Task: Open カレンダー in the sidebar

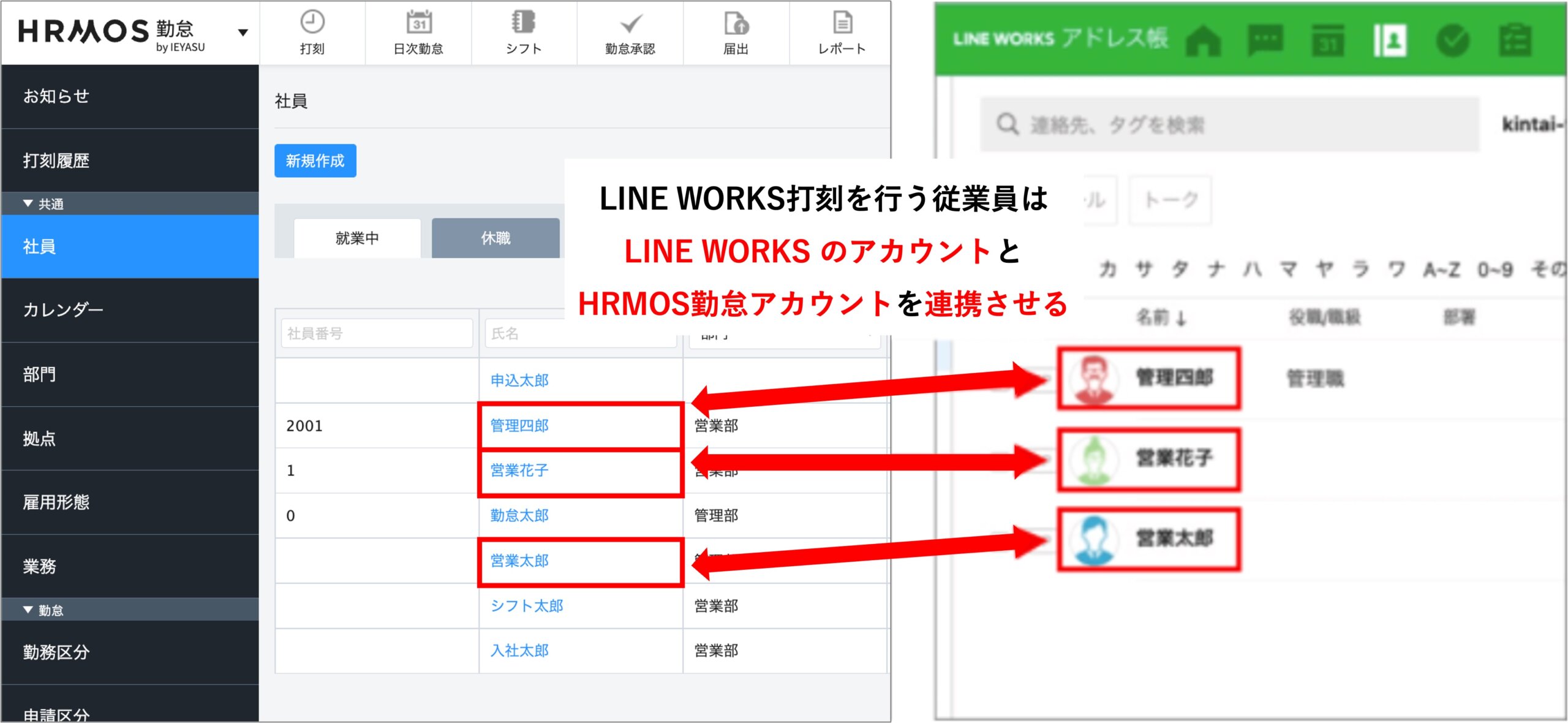Action: click(130, 310)
